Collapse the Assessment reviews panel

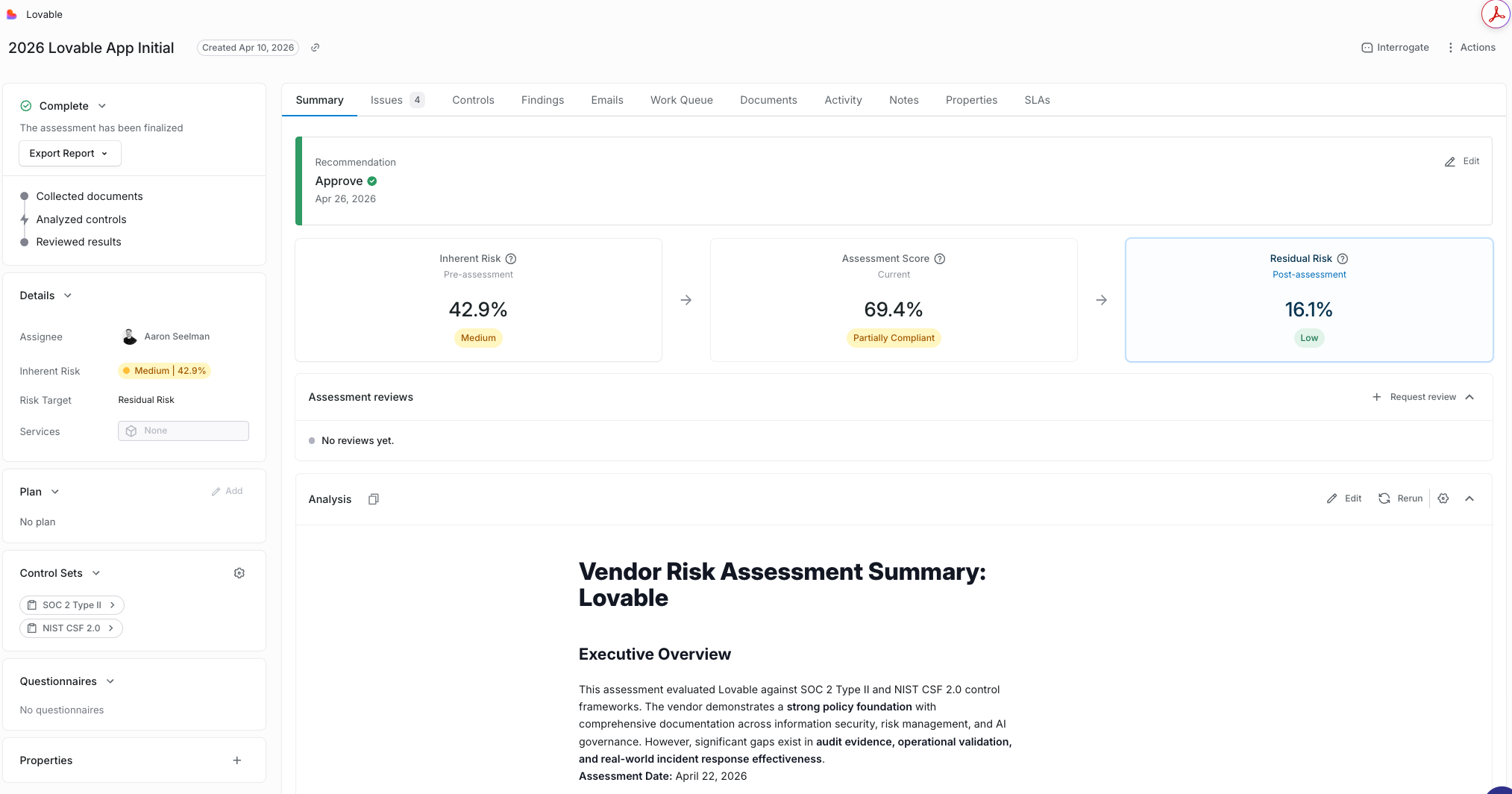coord(1469,397)
